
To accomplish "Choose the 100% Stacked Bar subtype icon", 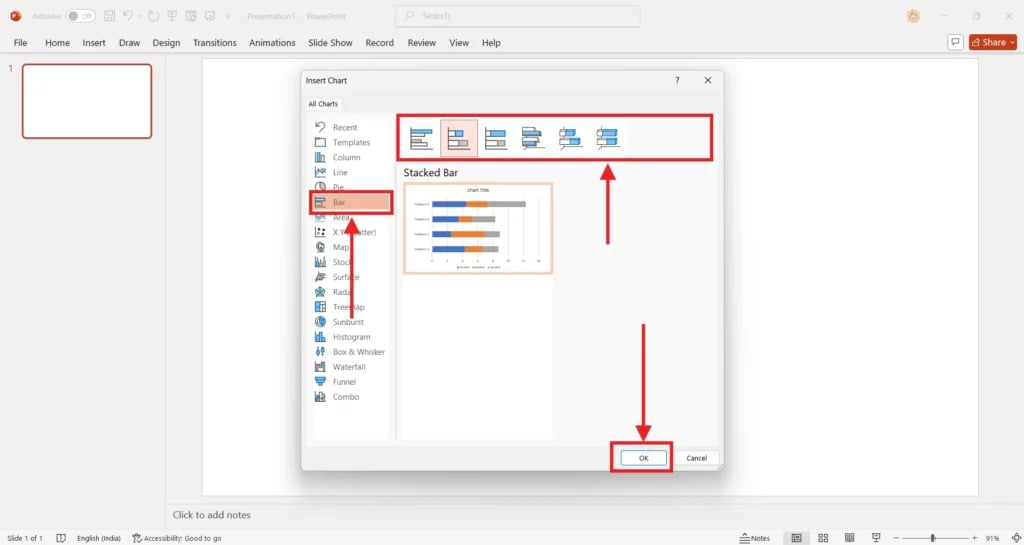I will [496, 138].
